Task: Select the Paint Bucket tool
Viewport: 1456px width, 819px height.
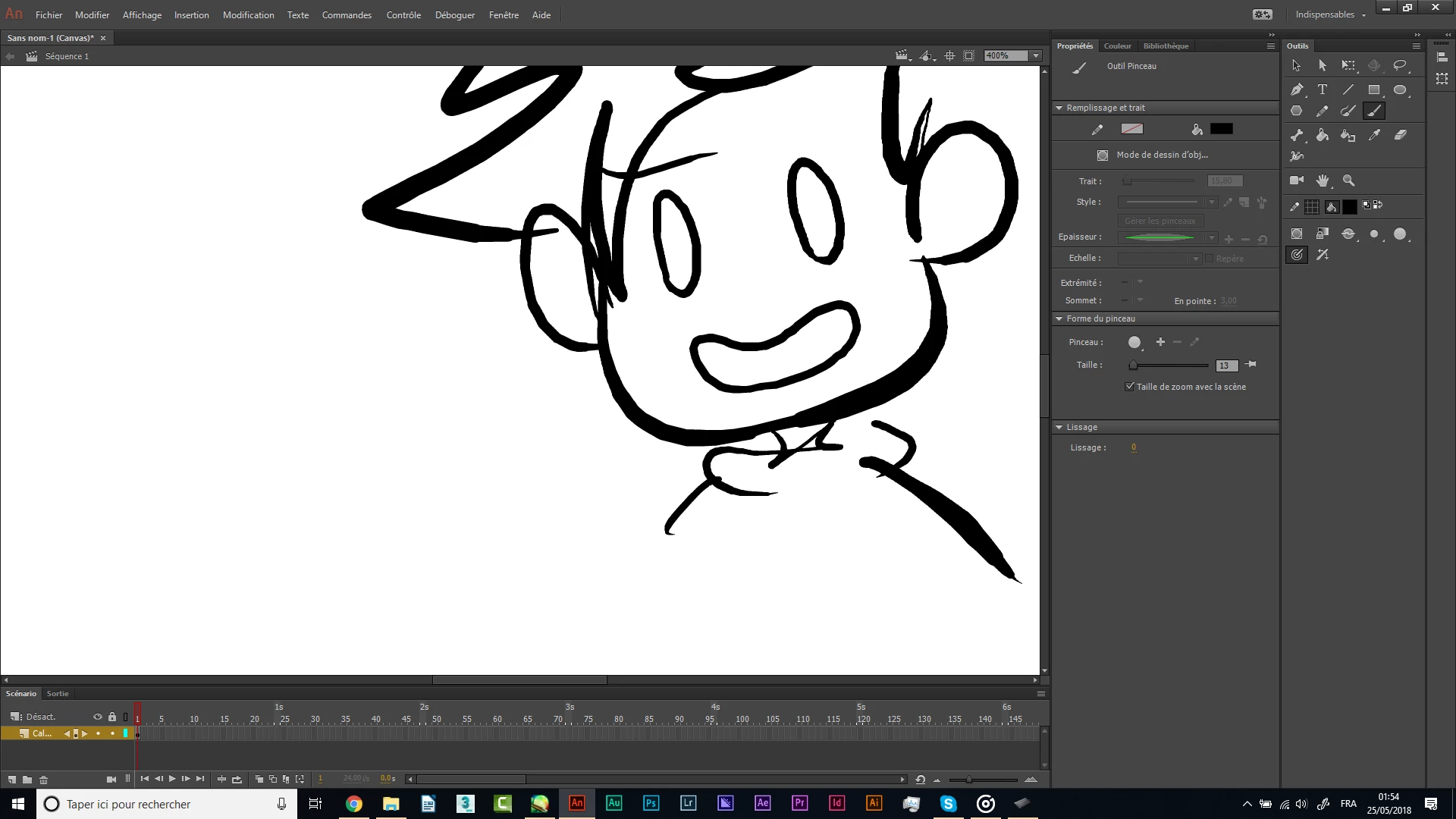Action: tap(1323, 135)
